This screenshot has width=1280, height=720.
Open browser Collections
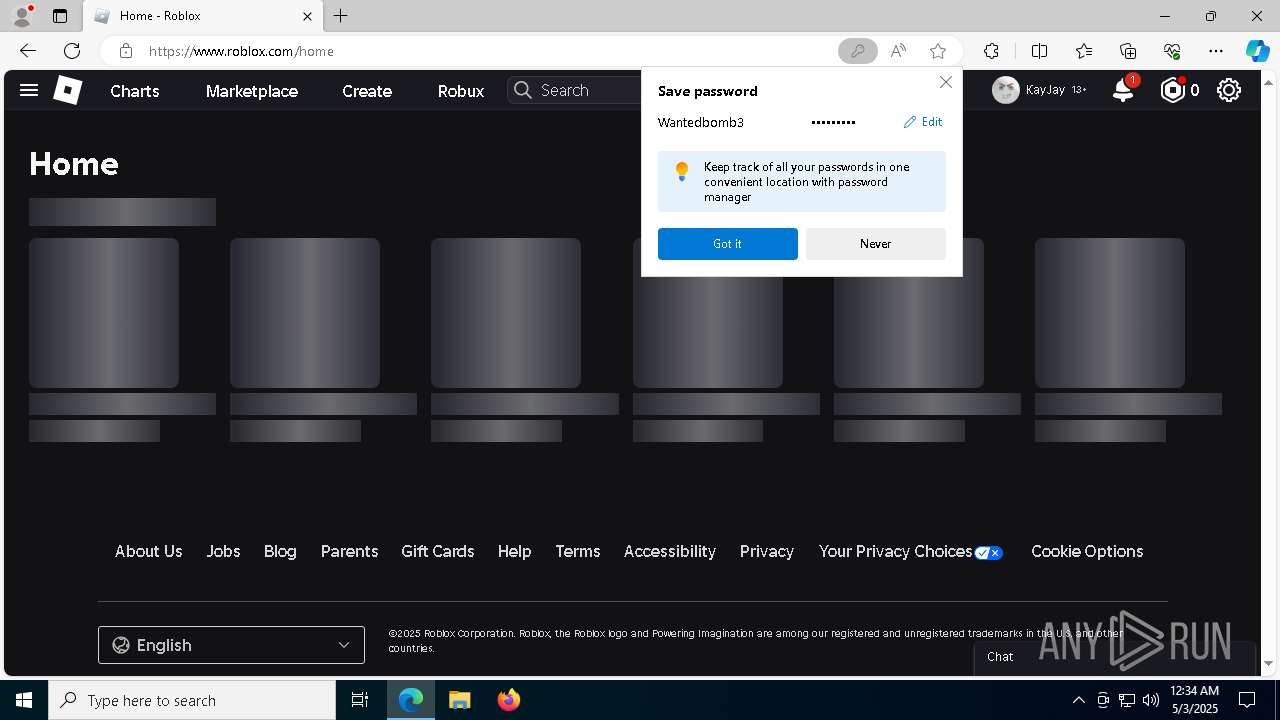(1128, 51)
